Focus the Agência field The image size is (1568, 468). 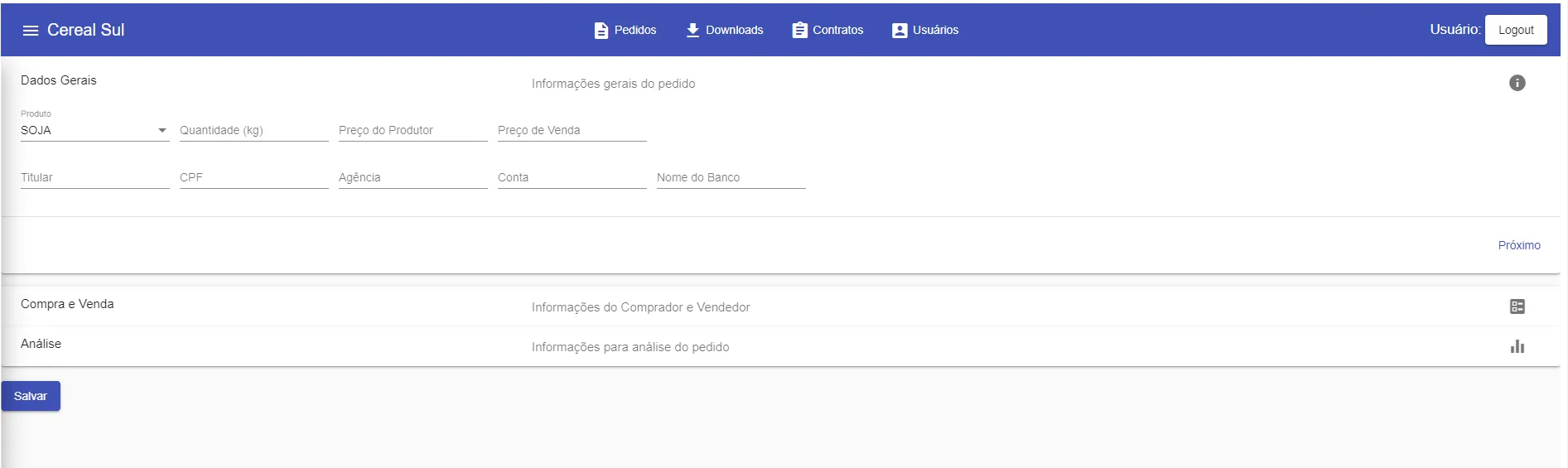[x=413, y=177]
